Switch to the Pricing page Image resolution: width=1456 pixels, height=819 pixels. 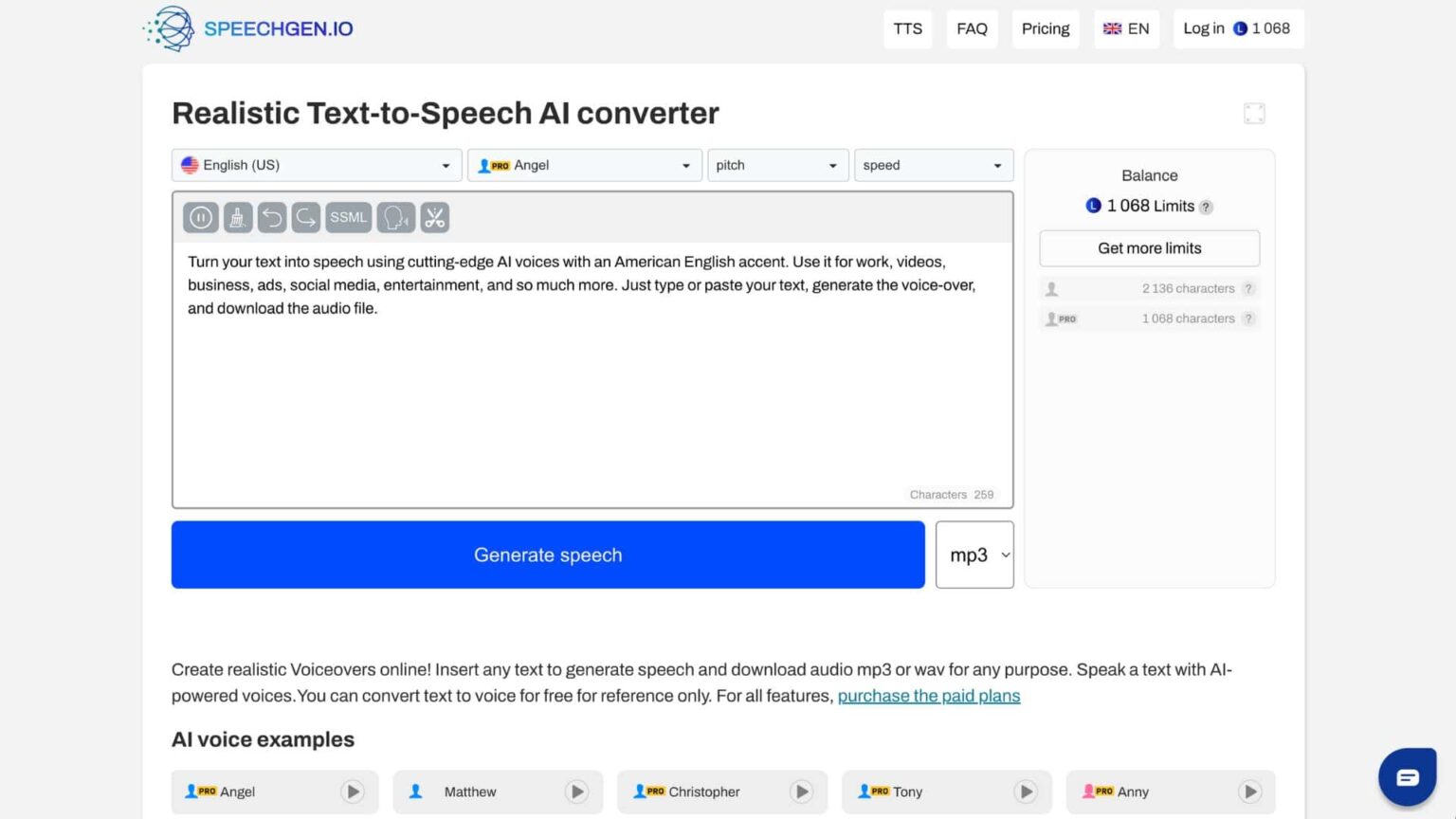[x=1046, y=28]
